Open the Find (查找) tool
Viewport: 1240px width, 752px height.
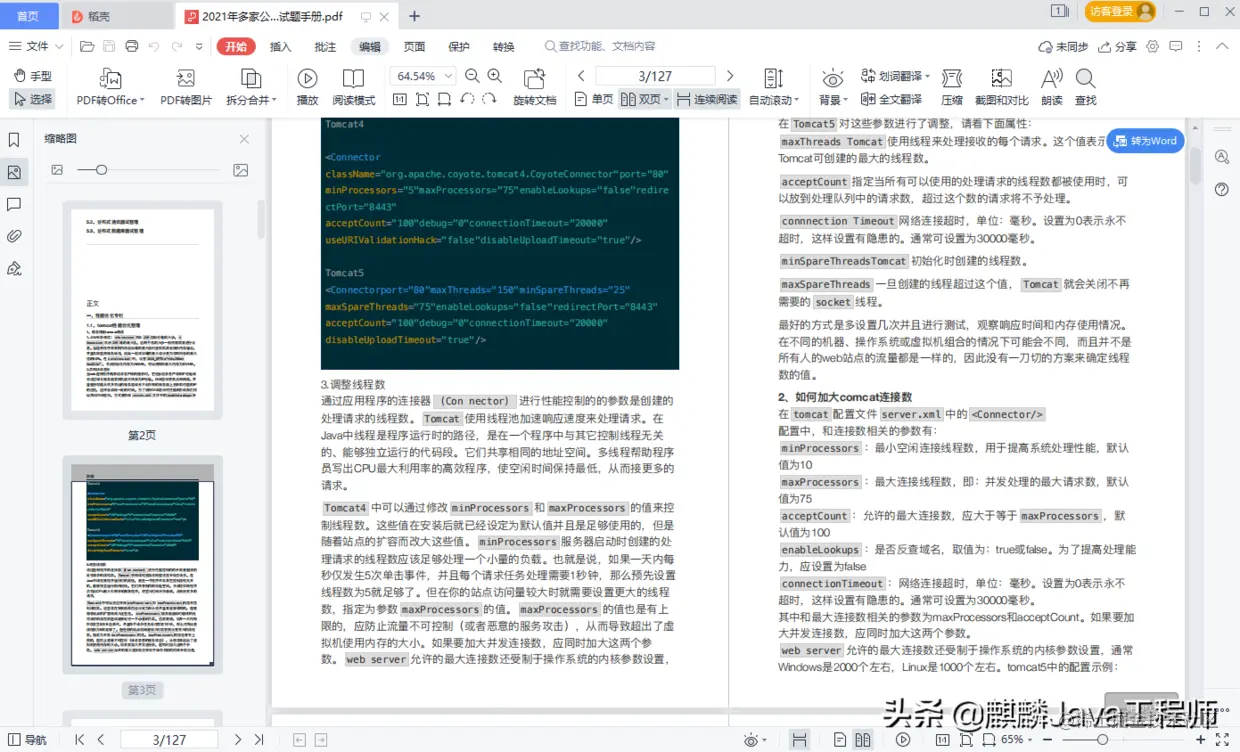pyautogui.click(x=1085, y=87)
